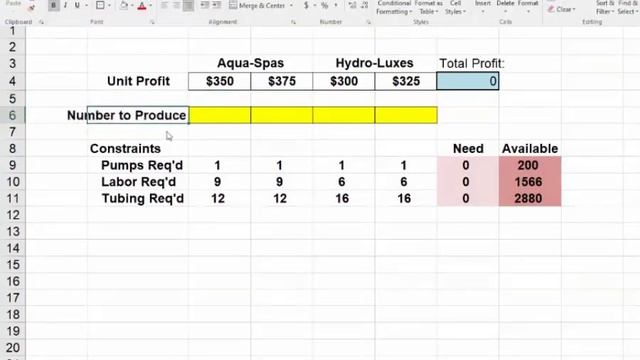Click the Format Painter brush icon

tap(32, 7)
